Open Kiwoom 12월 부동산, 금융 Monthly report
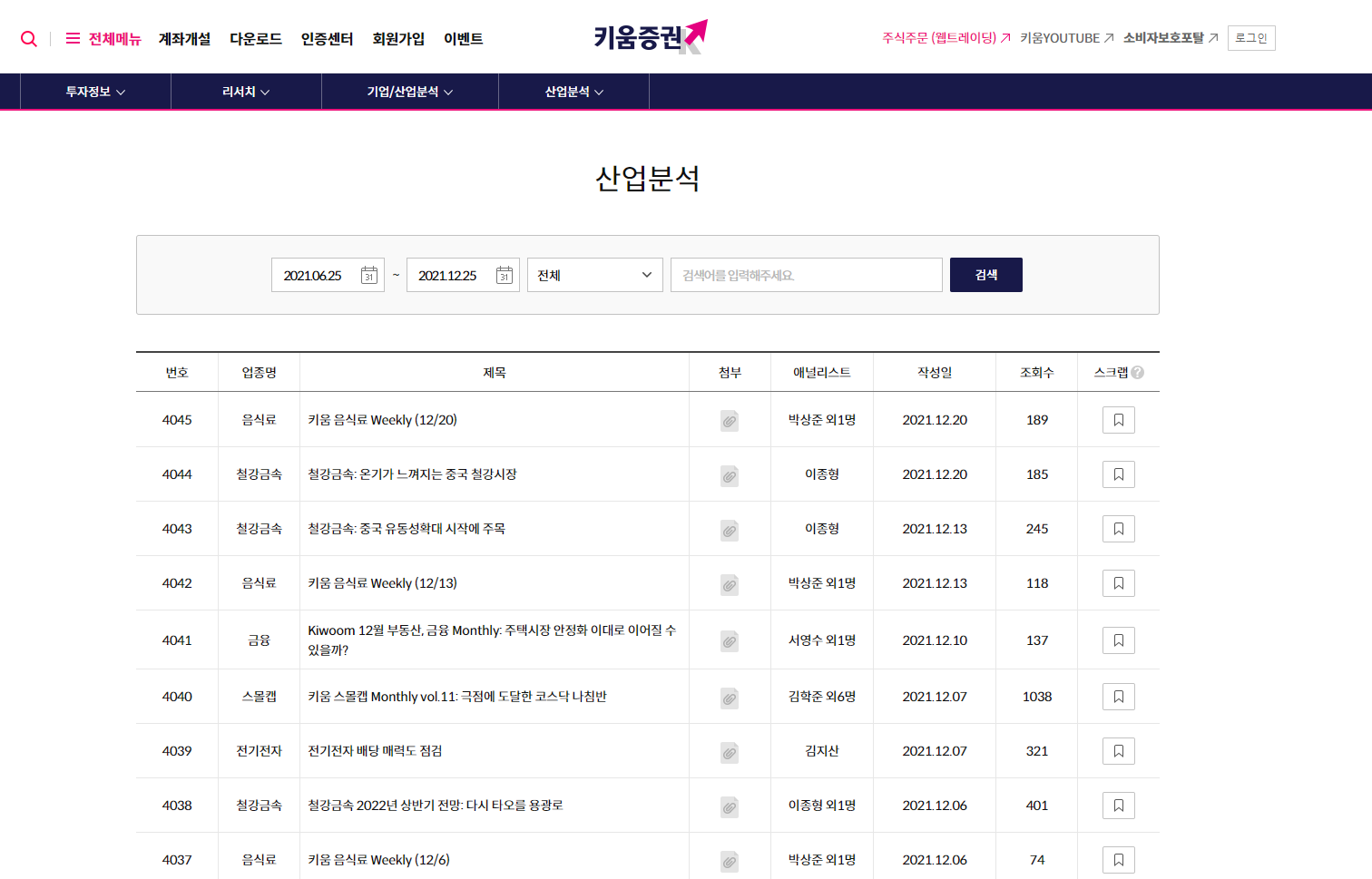1372x879 pixels. (492, 640)
